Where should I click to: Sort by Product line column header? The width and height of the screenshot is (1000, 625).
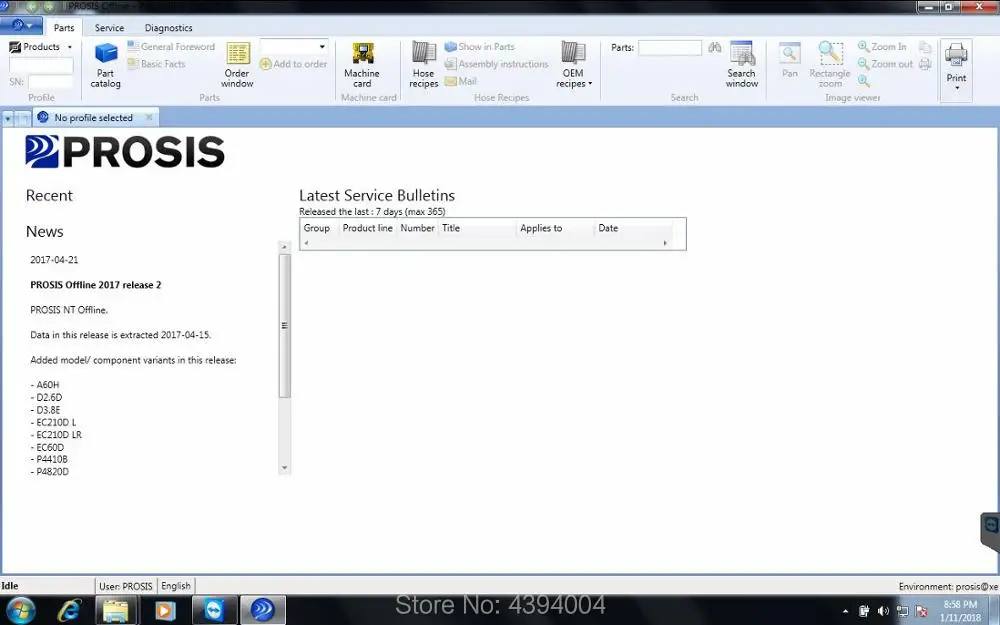(368, 228)
